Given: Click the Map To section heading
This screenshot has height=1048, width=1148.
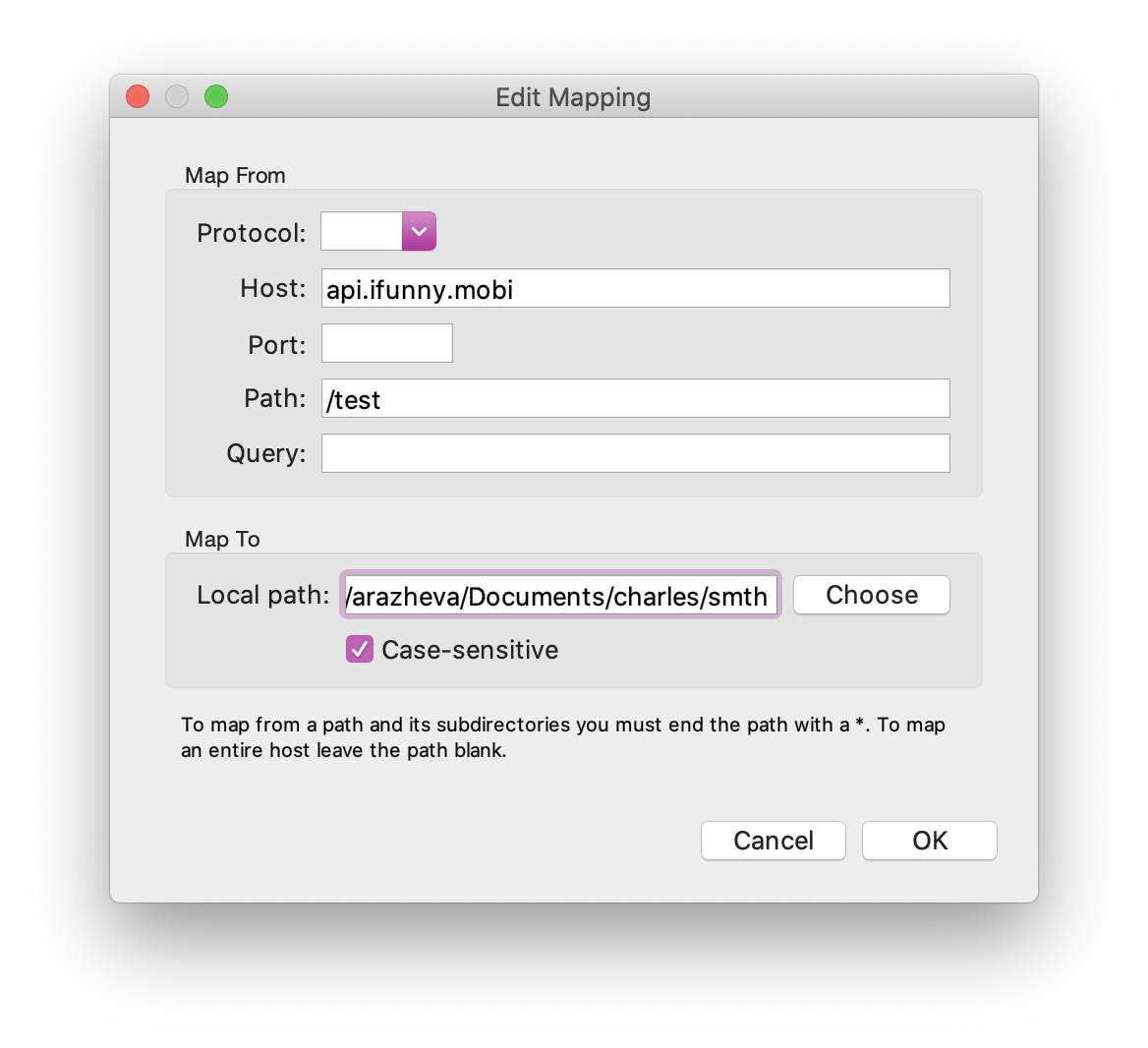Looking at the screenshot, I should click(222, 540).
